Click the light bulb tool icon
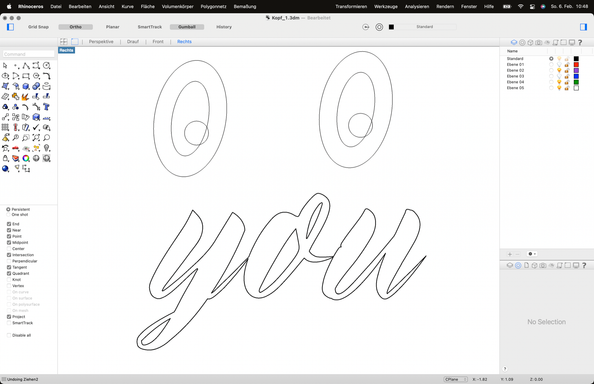 coord(46,148)
